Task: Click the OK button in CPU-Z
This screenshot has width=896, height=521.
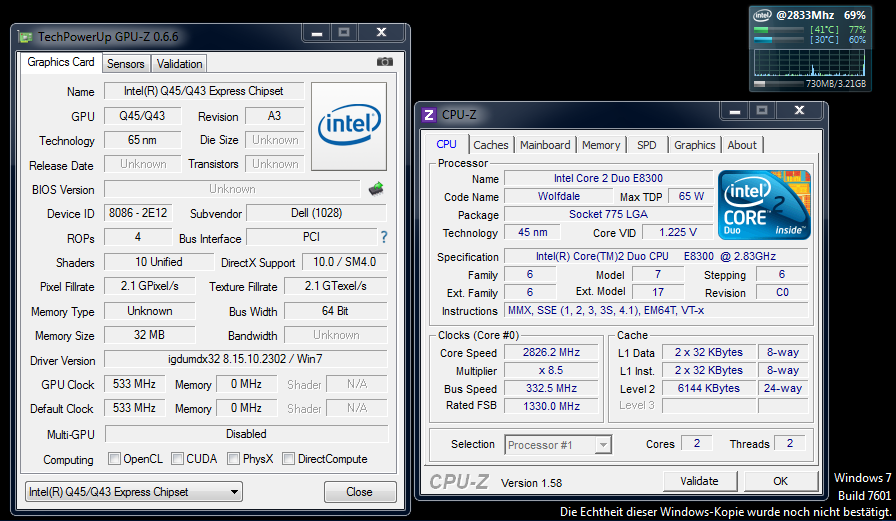Action: [x=781, y=481]
